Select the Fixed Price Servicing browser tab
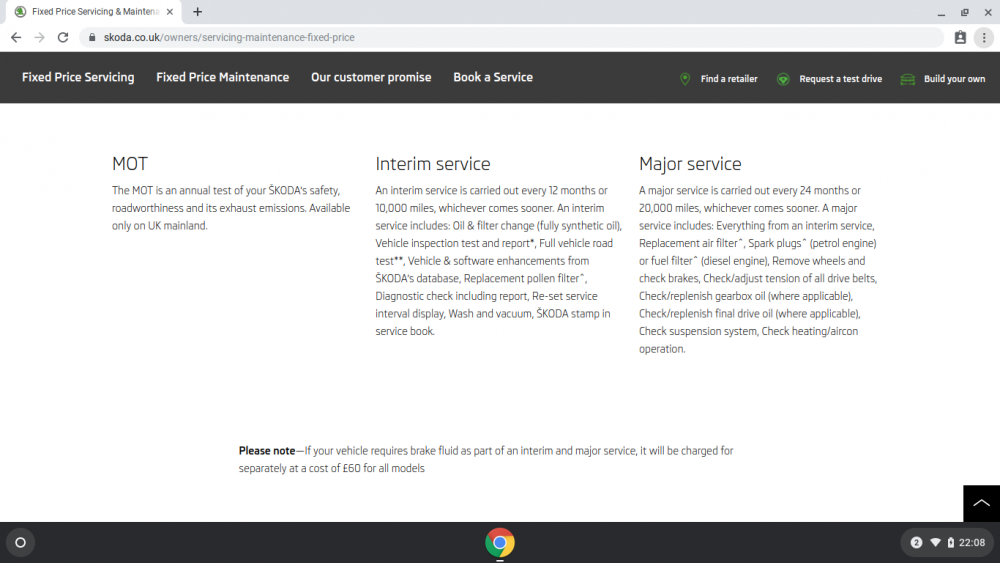This screenshot has height=563, width=1000. (94, 11)
